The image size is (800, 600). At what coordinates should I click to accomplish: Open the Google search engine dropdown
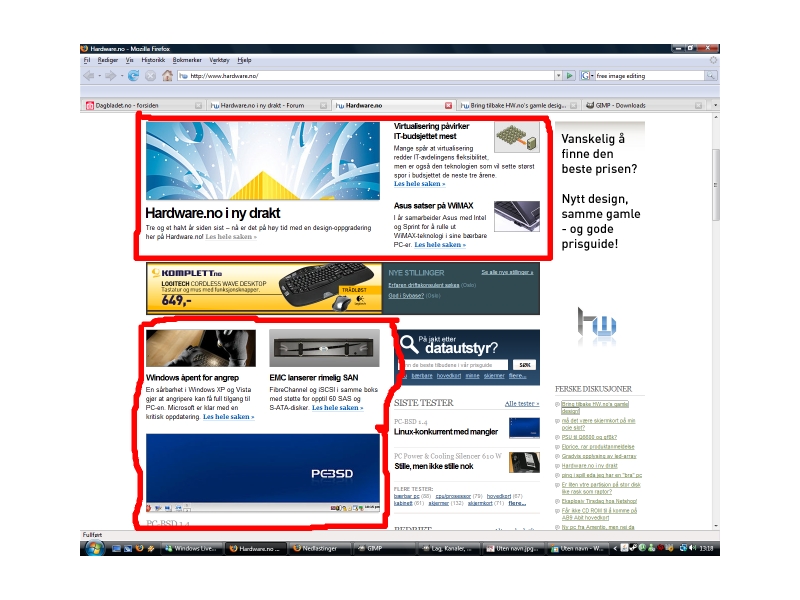(587, 76)
